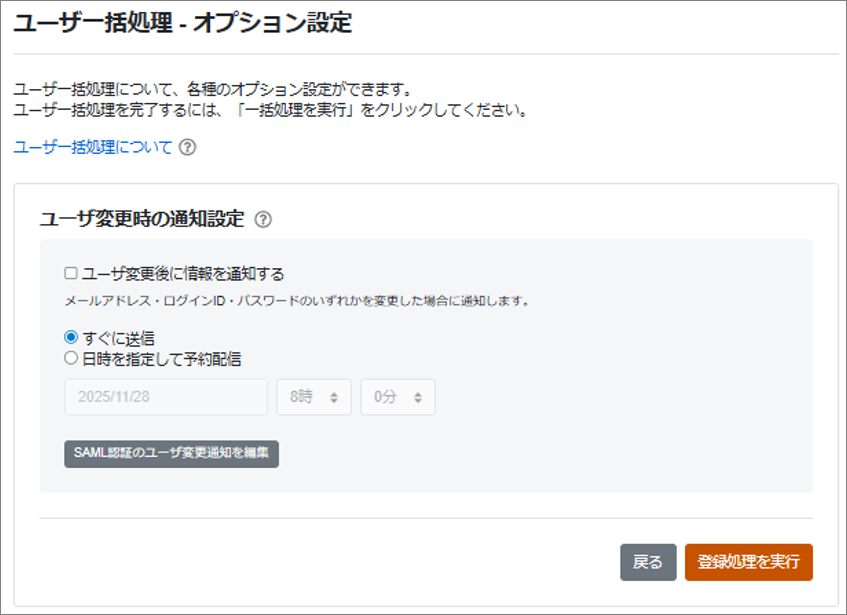This screenshot has height=615, width=847.
Task: Click the ユーザ変更時の通知設定 section heading text
Action: coord(142,219)
